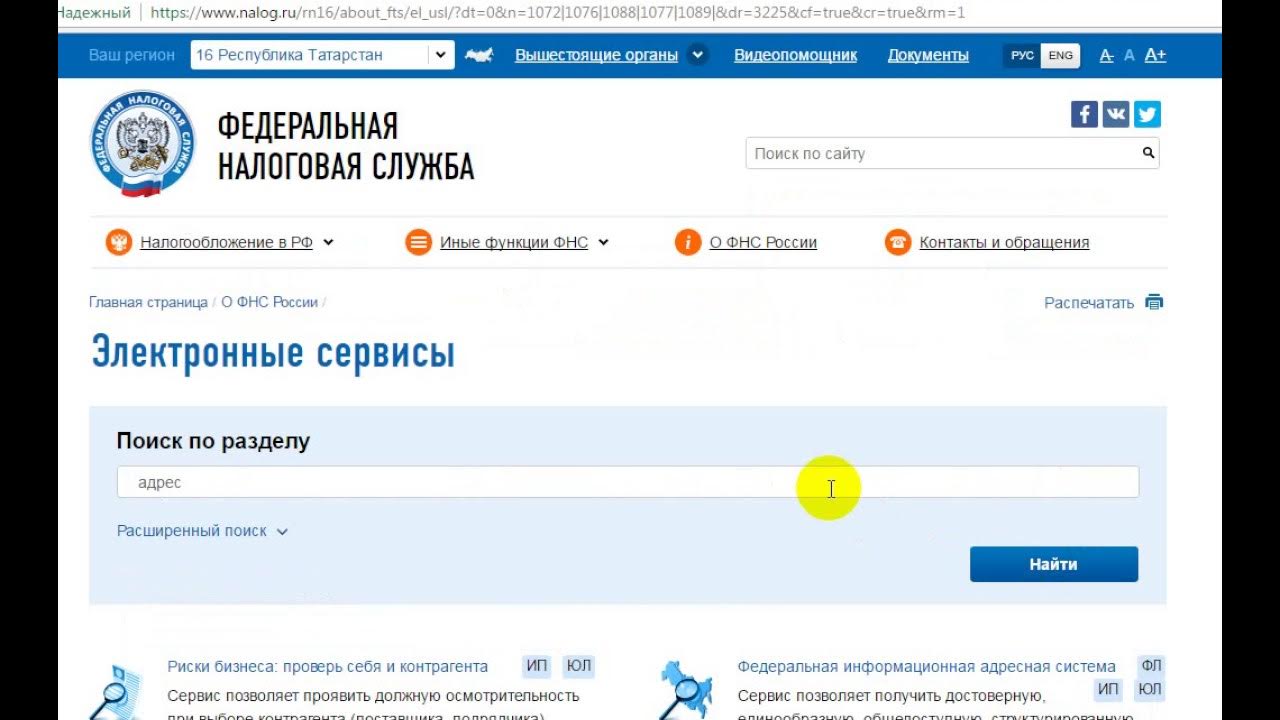
Task: Click the orange Налогообложение в РФ icon
Action: coord(118,242)
